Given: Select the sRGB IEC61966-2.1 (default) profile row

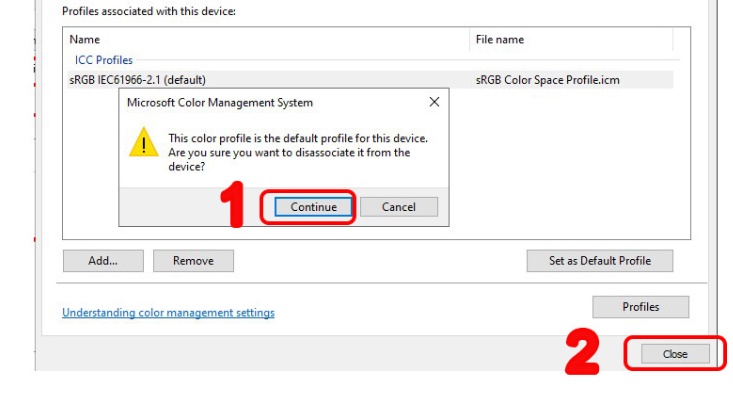Looking at the screenshot, I should 370,80.
